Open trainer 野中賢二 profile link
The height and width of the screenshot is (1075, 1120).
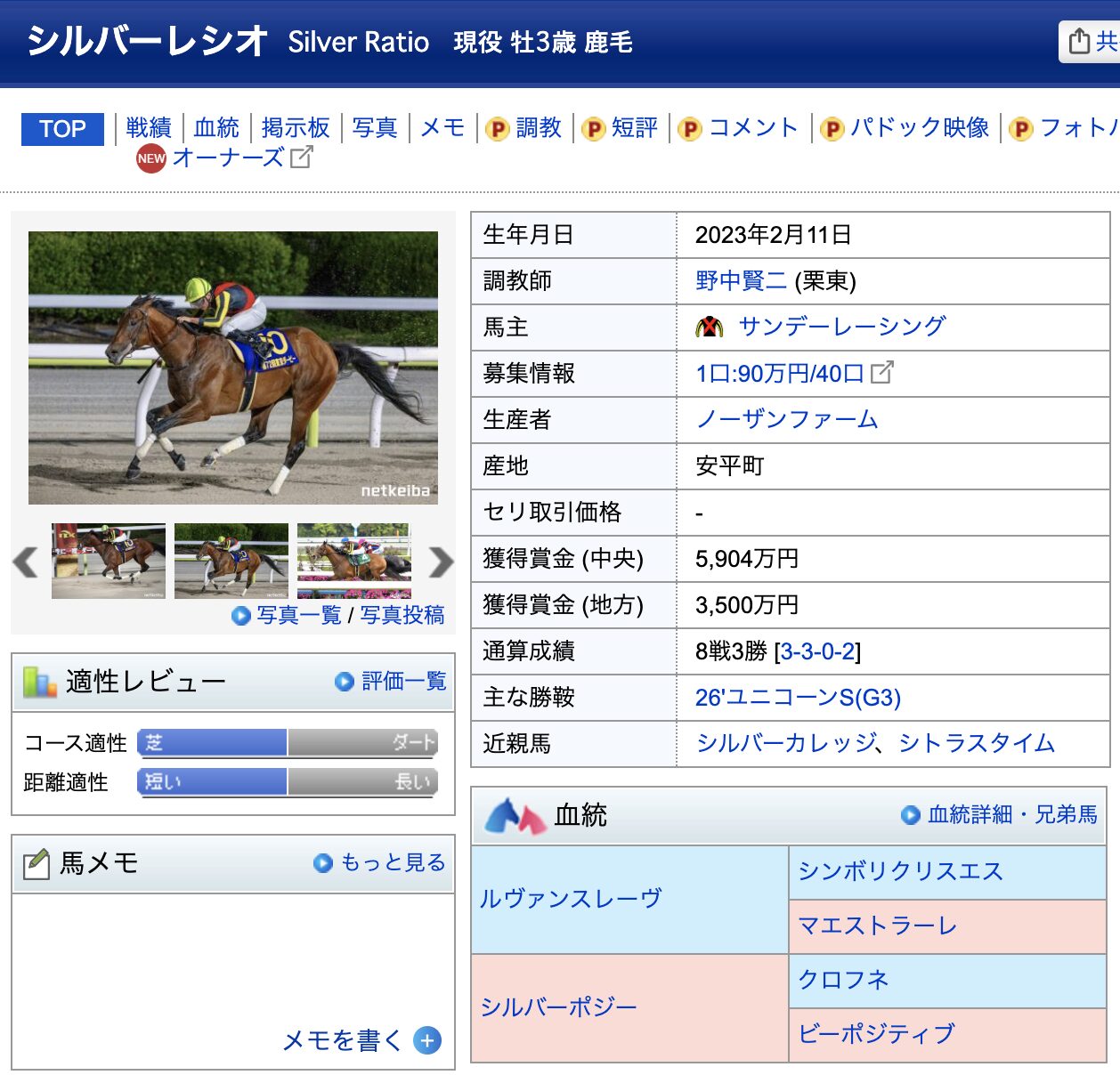pyautogui.click(x=741, y=281)
